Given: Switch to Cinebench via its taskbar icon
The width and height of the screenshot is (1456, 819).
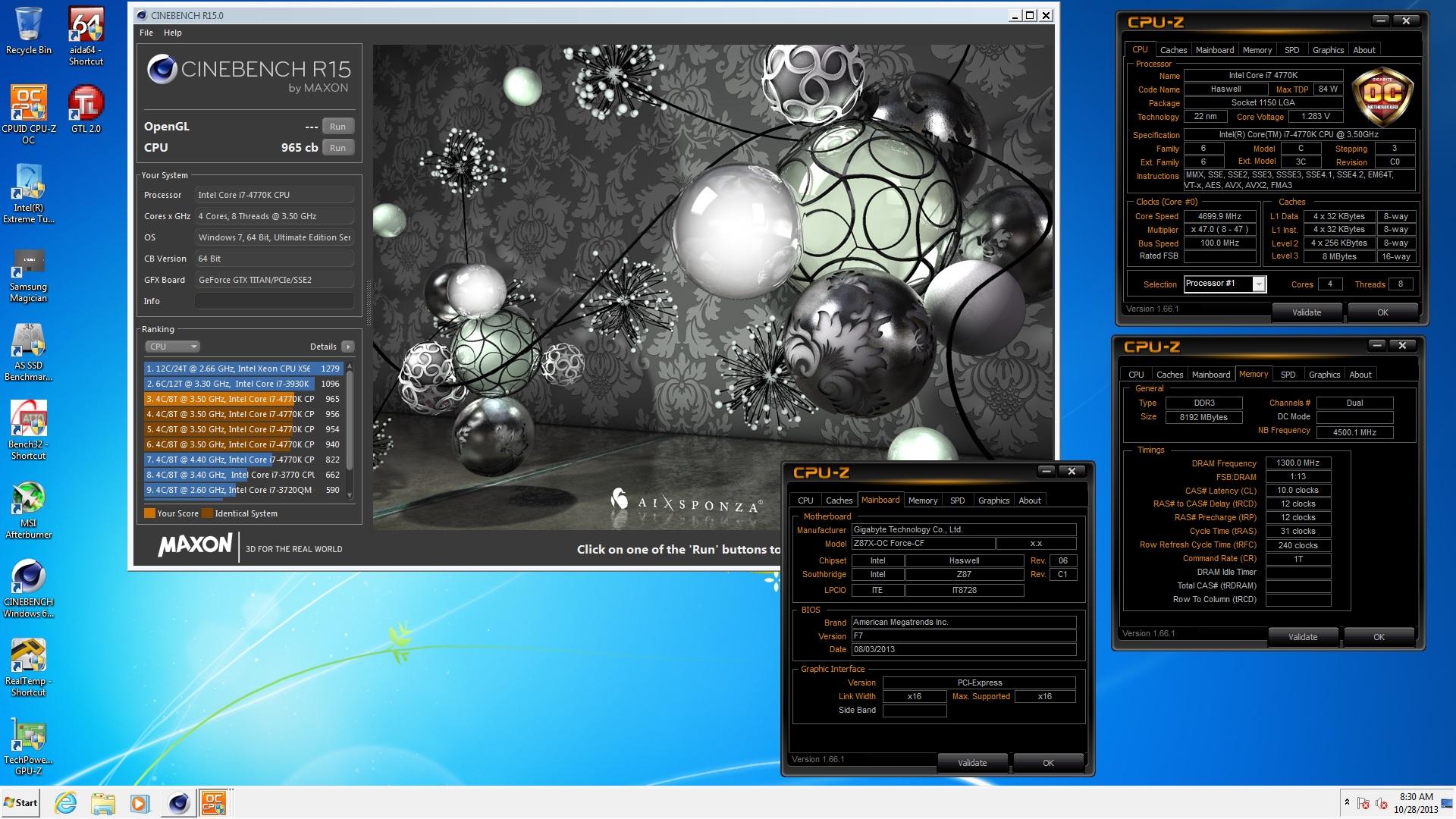Looking at the screenshot, I should click(179, 803).
